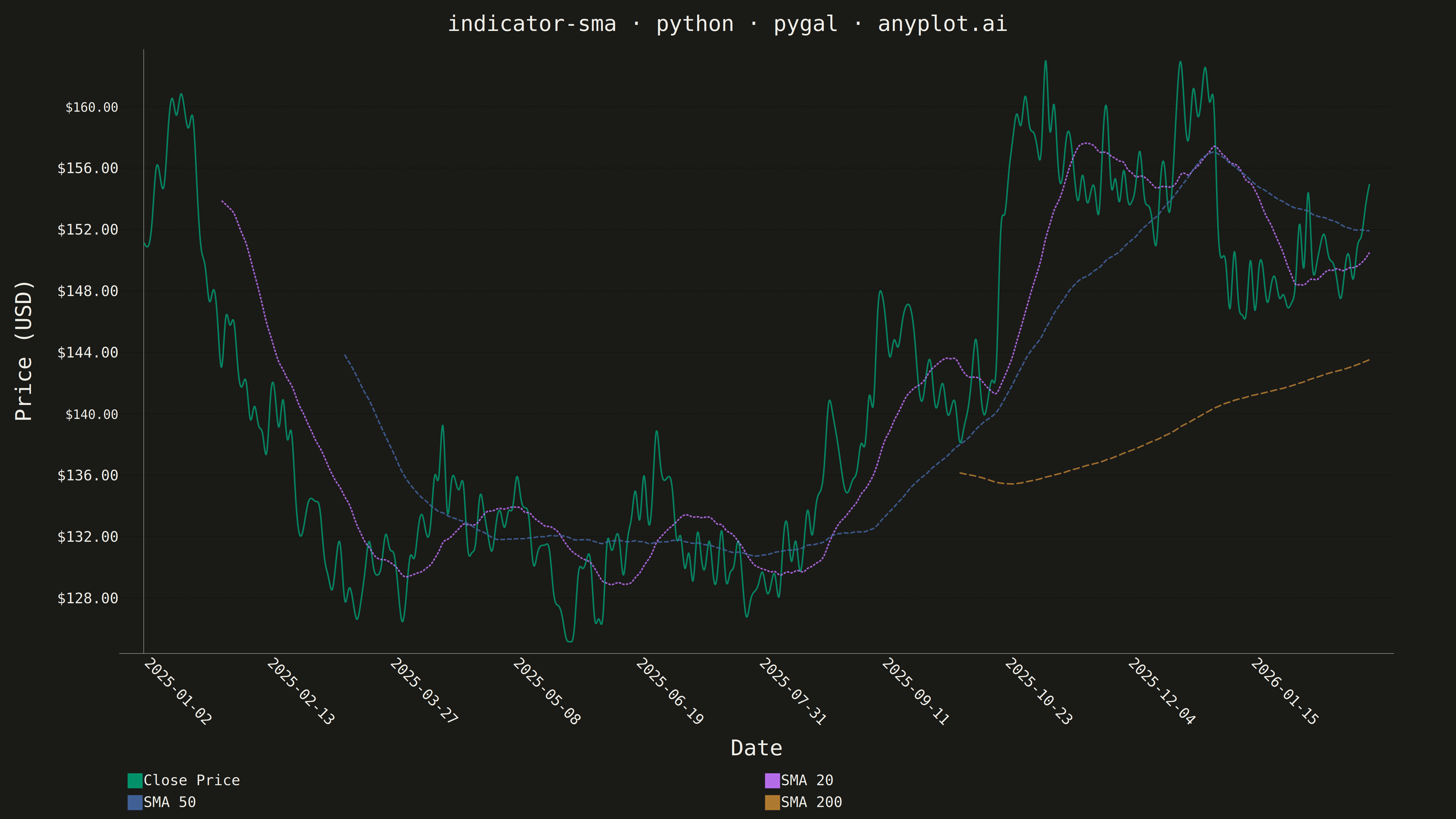The height and width of the screenshot is (819, 1456).
Task: Toggle the SMA 20 series label
Action: pos(807,780)
